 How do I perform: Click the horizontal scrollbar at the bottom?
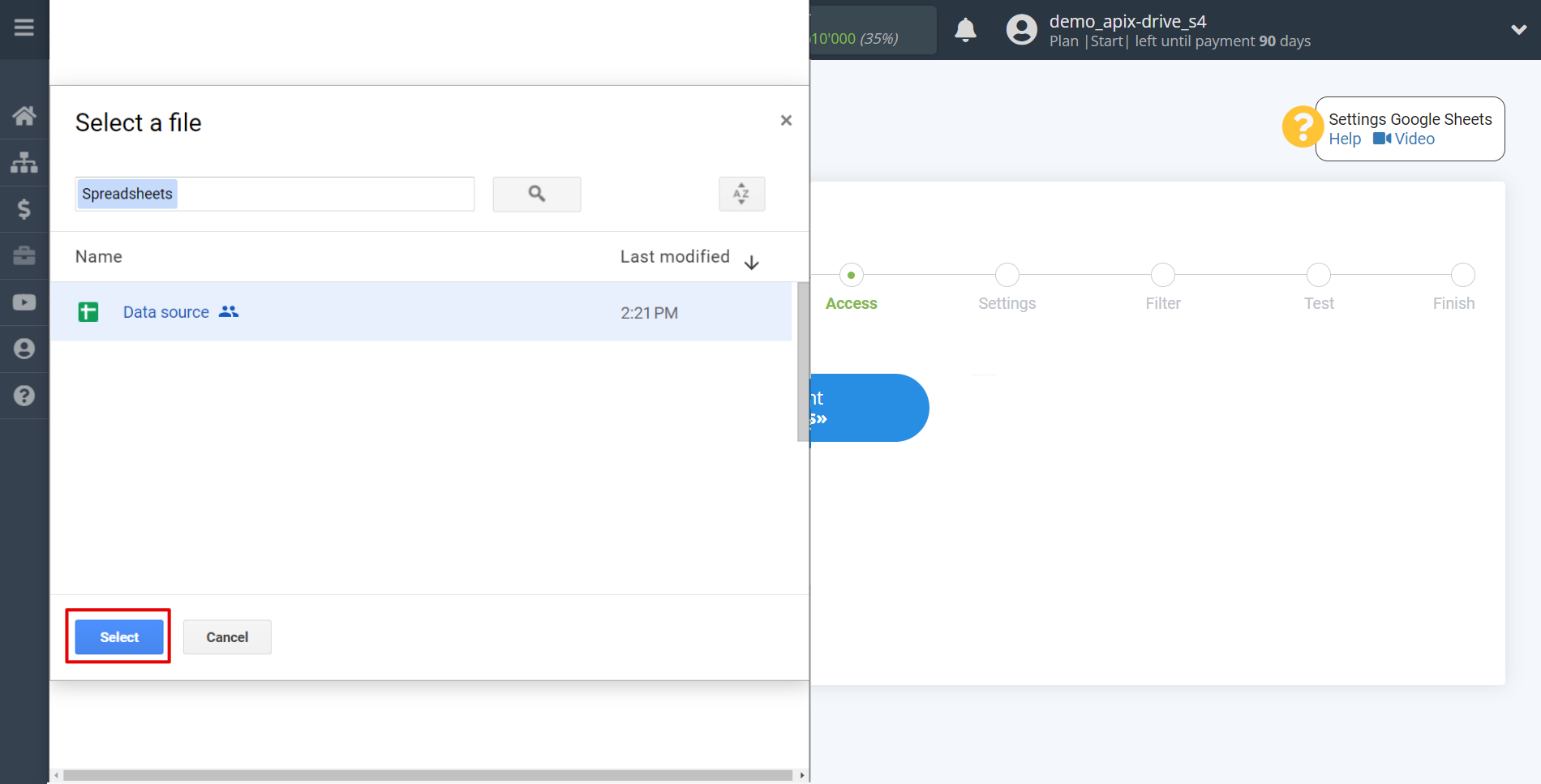pos(428,776)
